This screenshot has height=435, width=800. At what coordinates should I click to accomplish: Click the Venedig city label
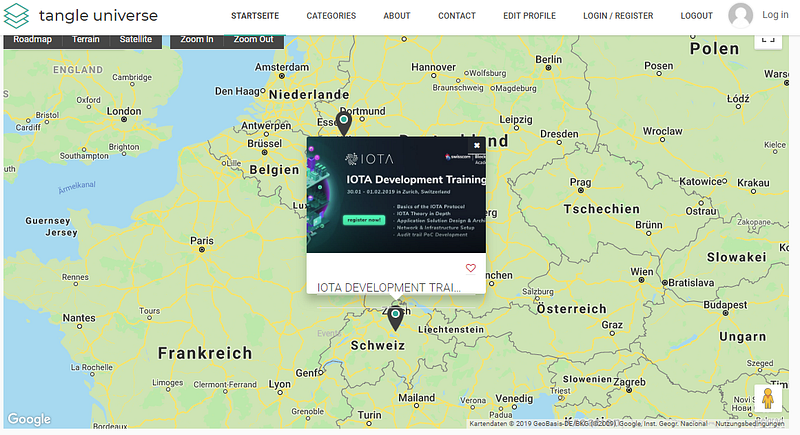[514, 398]
